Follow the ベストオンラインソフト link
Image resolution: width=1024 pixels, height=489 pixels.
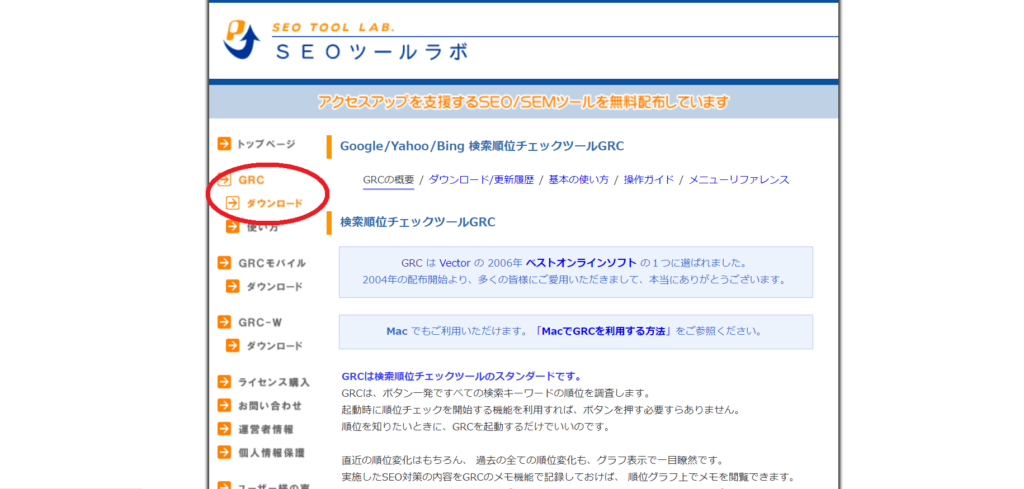tap(581, 263)
